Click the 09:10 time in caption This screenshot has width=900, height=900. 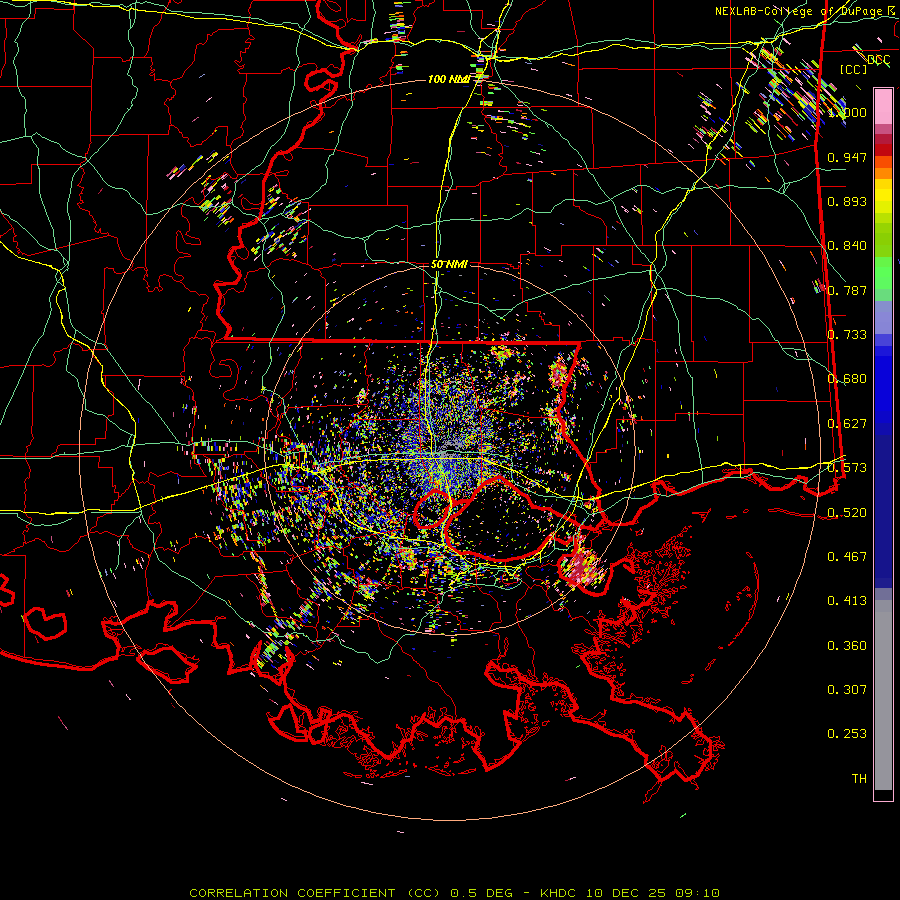click(698, 893)
